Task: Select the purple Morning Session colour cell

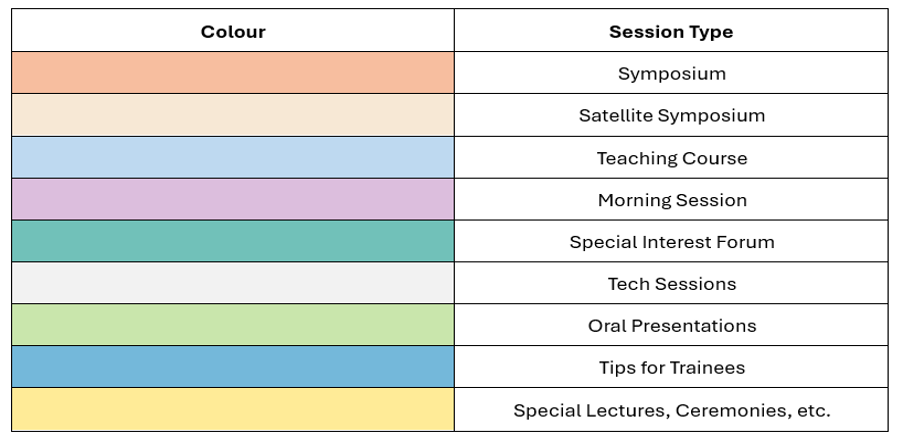Action: tap(233, 200)
